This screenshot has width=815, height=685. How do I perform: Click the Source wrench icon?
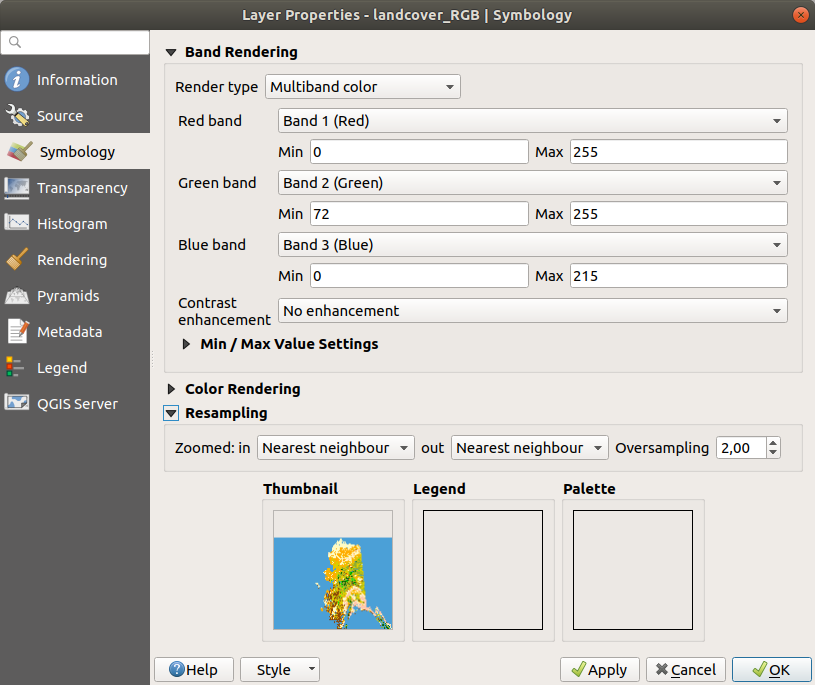click(x=17, y=116)
